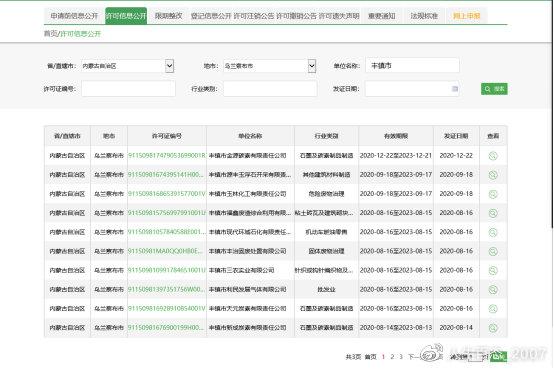This screenshot has width=554, height=369.
Task: Go to page 2 of results
Action: click(392, 357)
